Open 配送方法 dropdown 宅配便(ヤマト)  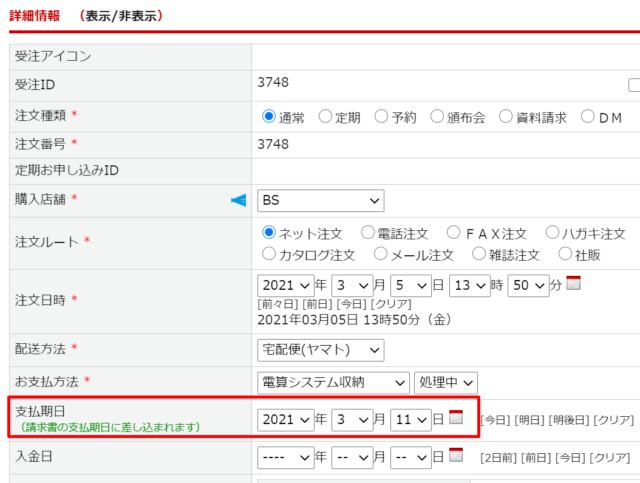coord(320,350)
